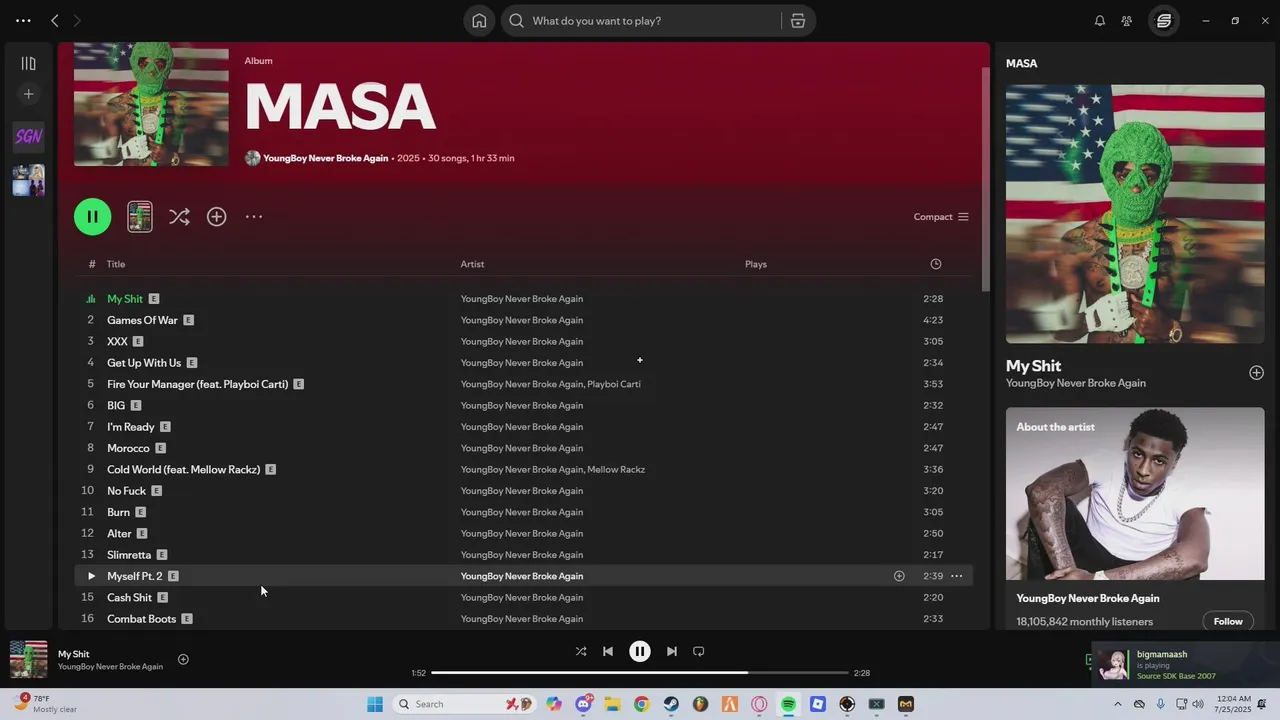Screen dimensions: 1280x720
Task: Open the taskbar clock showing 12:04 AM
Action: coord(1234,704)
